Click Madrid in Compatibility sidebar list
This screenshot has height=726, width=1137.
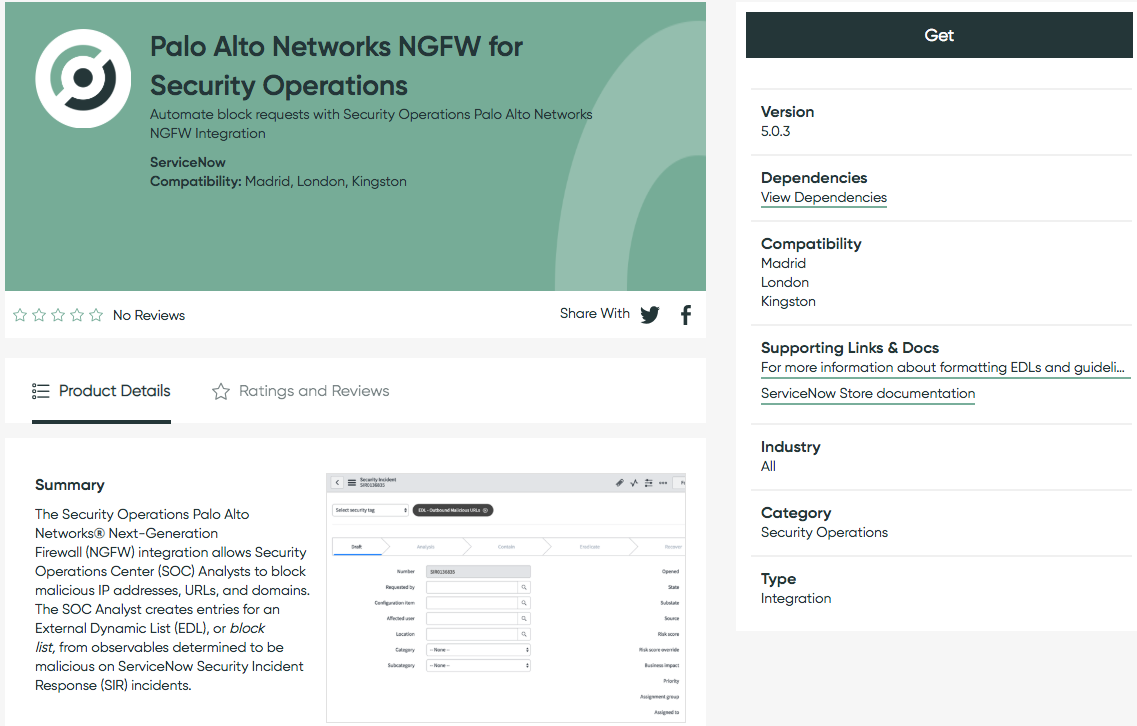(x=783, y=263)
